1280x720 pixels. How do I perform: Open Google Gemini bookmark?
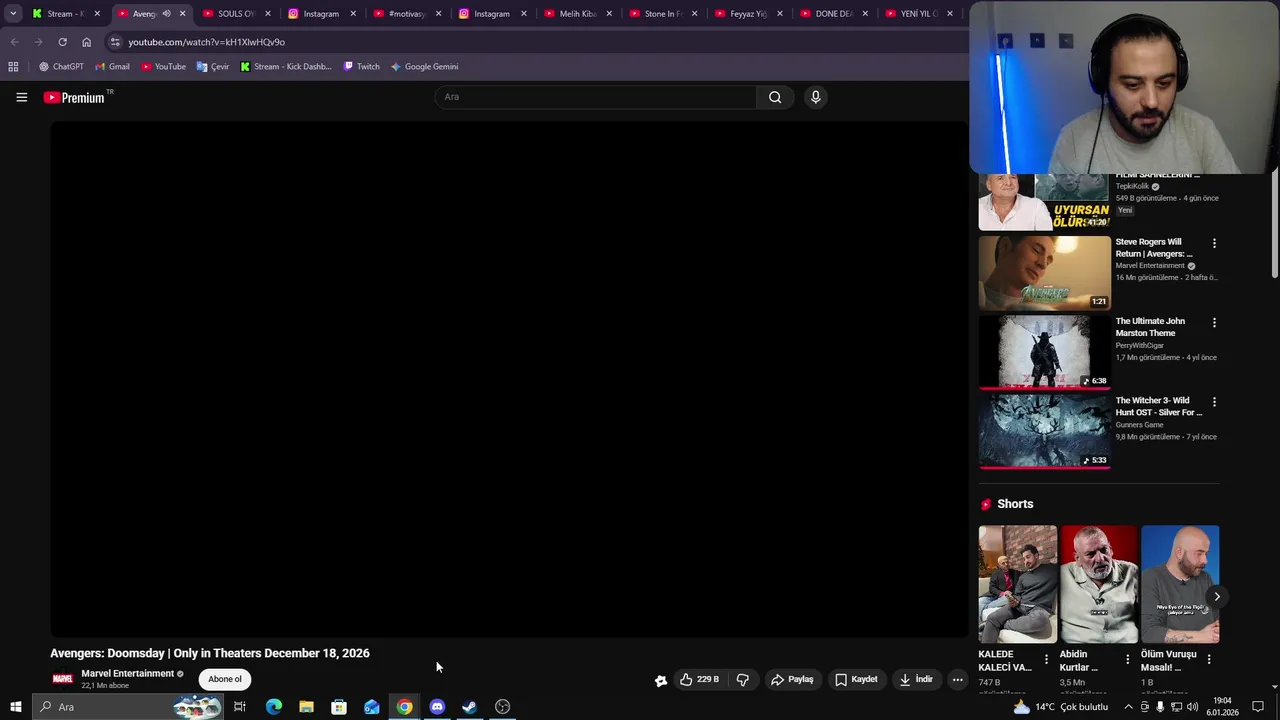click(x=424, y=67)
